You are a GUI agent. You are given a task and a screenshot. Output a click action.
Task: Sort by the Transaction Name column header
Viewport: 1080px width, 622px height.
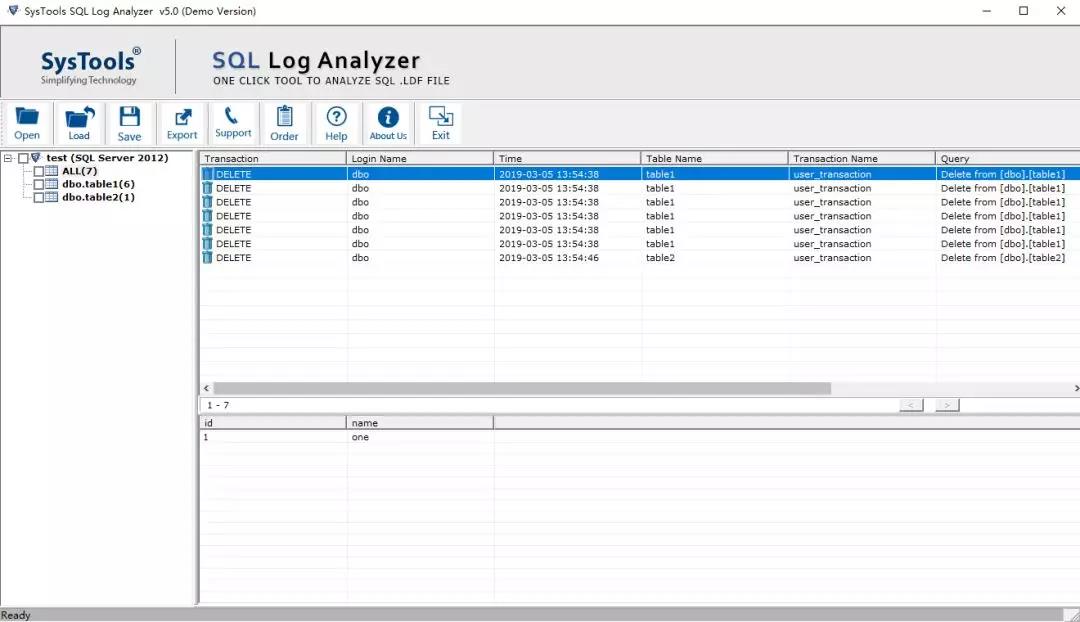[x=862, y=158]
